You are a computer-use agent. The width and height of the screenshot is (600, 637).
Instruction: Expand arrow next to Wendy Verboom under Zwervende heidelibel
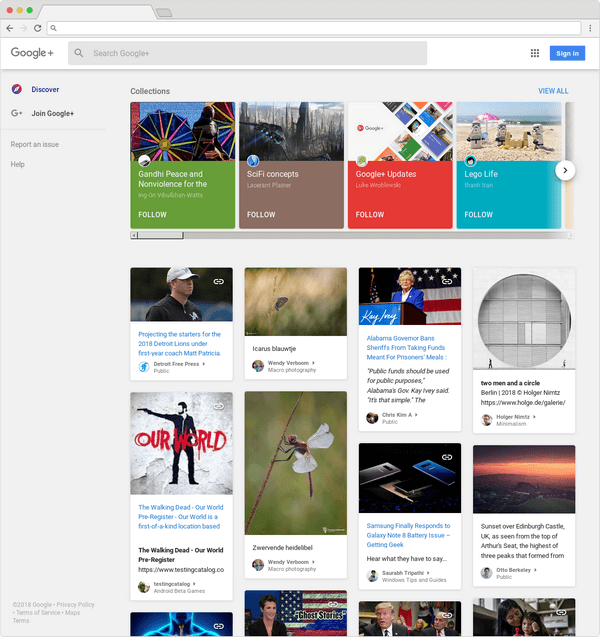(314, 562)
